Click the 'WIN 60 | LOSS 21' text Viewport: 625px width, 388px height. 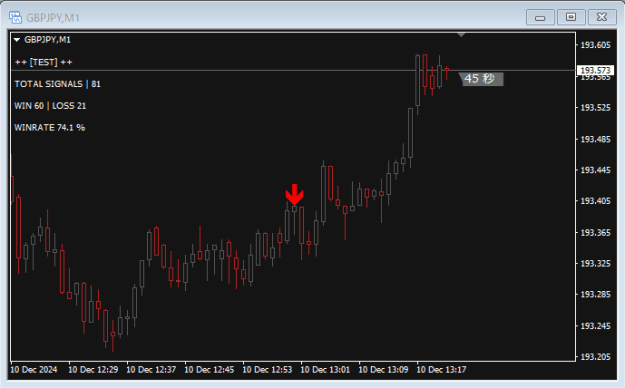pyautogui.click(x=50, y=106)
